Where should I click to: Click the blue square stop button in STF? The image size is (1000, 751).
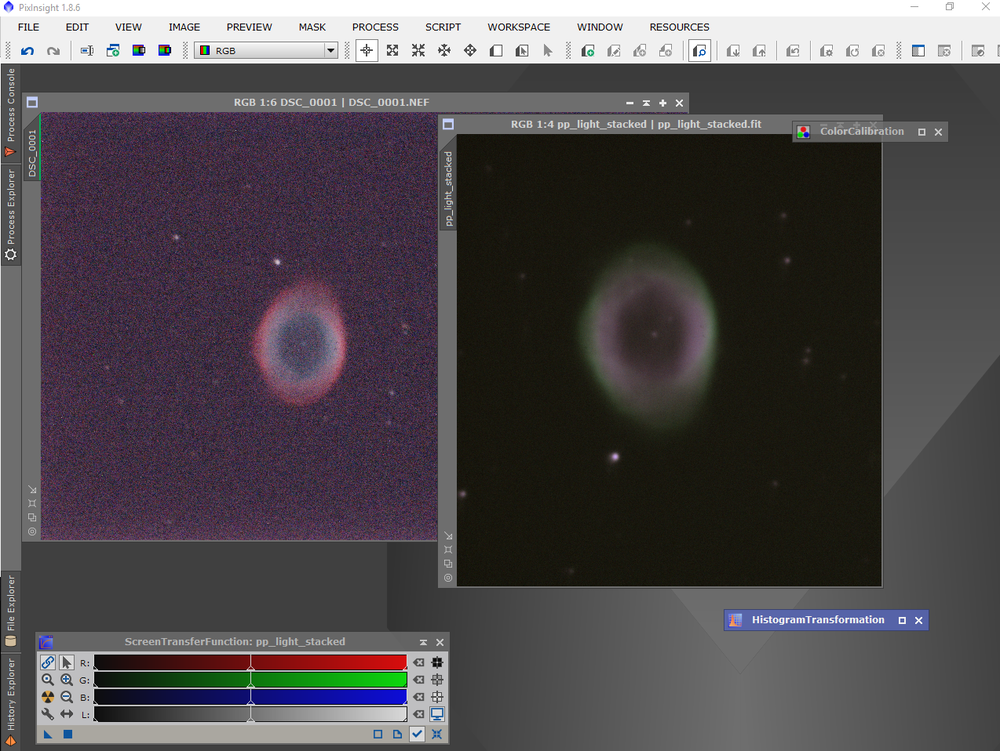pyautogui.click(x=67, y=733)
